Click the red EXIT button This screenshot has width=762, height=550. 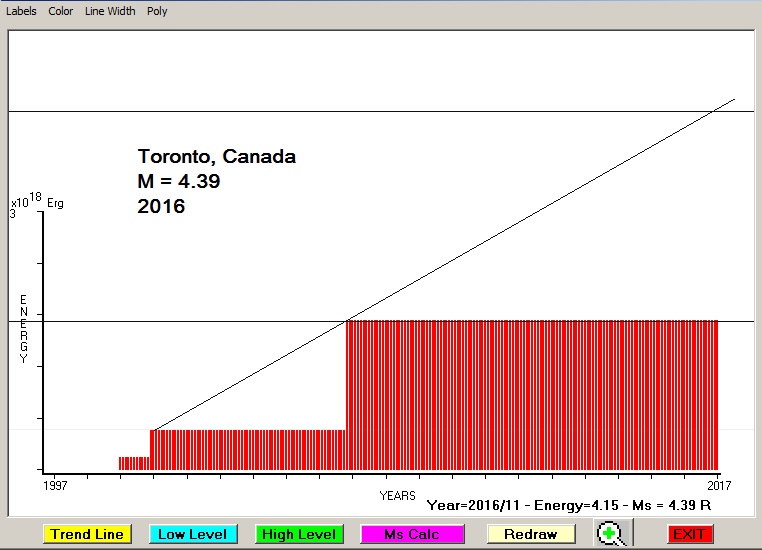coord(689,534)
